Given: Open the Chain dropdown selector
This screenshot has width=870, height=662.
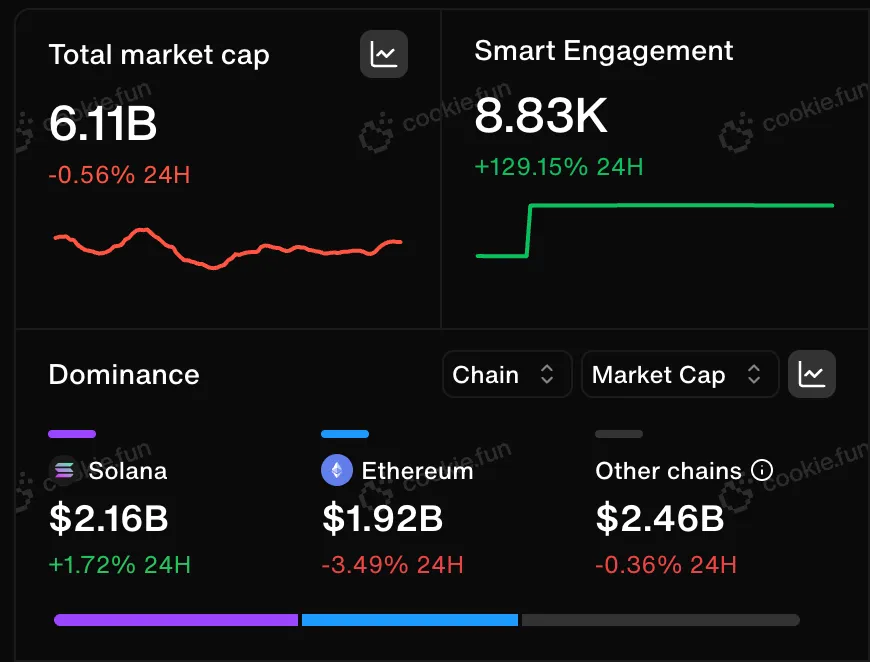Looking at the screenshot, I should point(506,375).
